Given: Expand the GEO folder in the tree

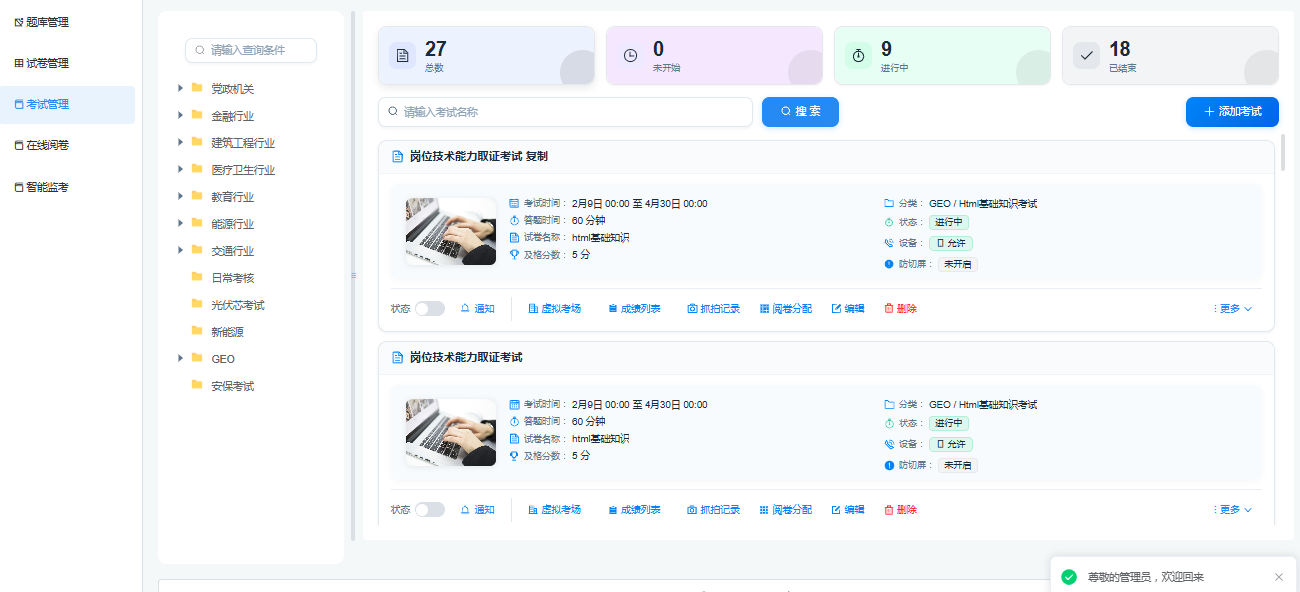Looking at the screenshot, I should point(180,358).
